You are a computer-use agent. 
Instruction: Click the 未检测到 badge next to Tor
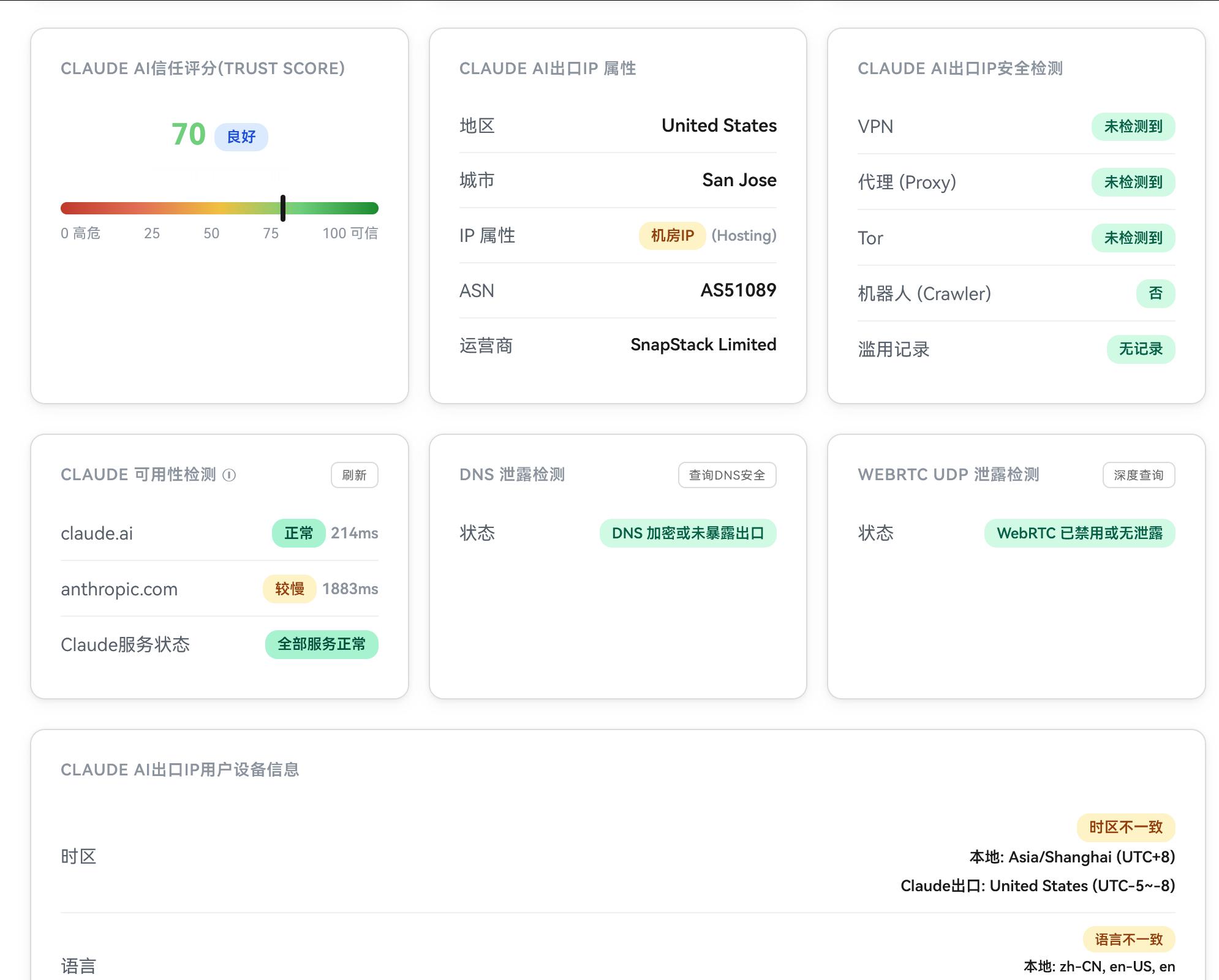pos(1133,238)
